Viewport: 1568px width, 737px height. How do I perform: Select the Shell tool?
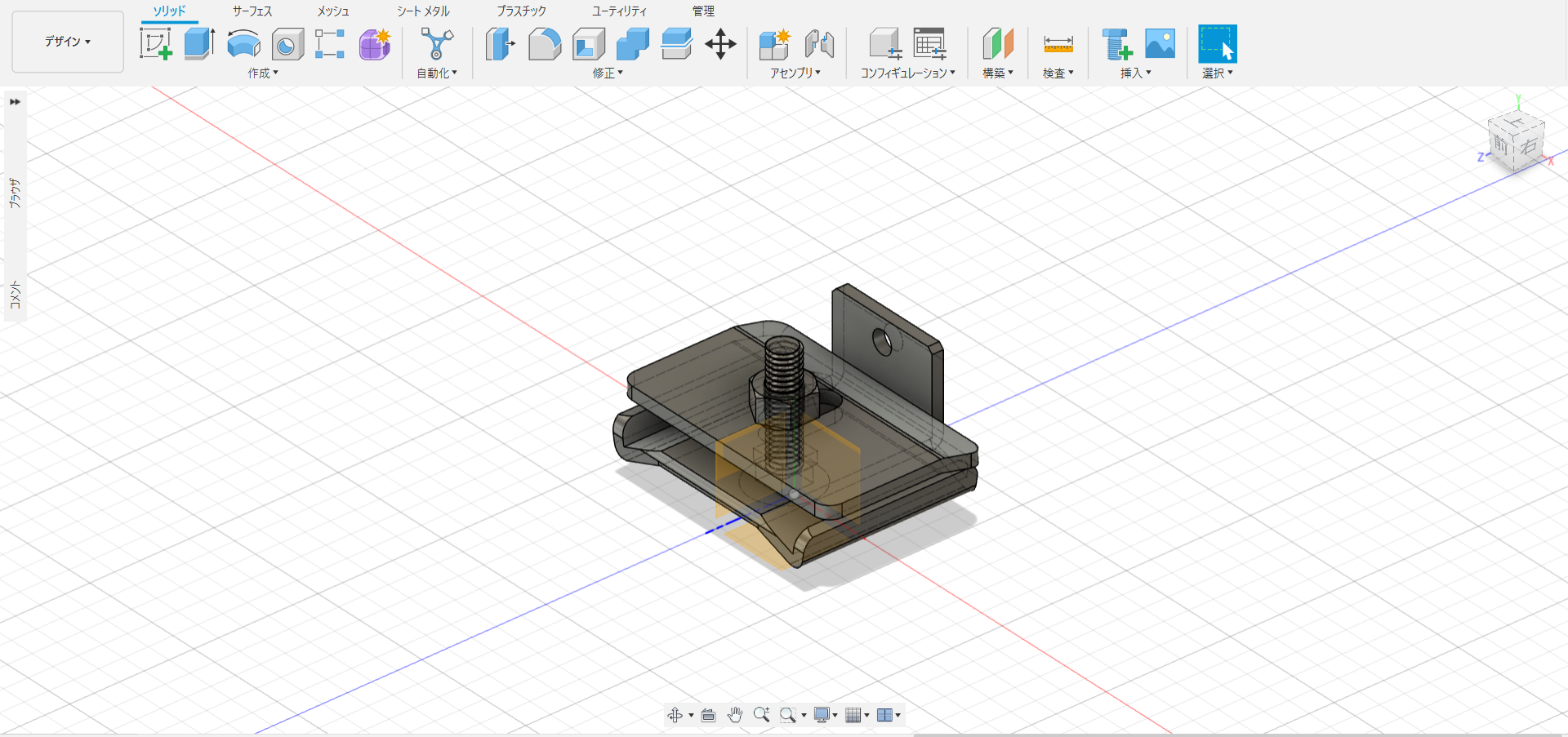tap(589, 44)
